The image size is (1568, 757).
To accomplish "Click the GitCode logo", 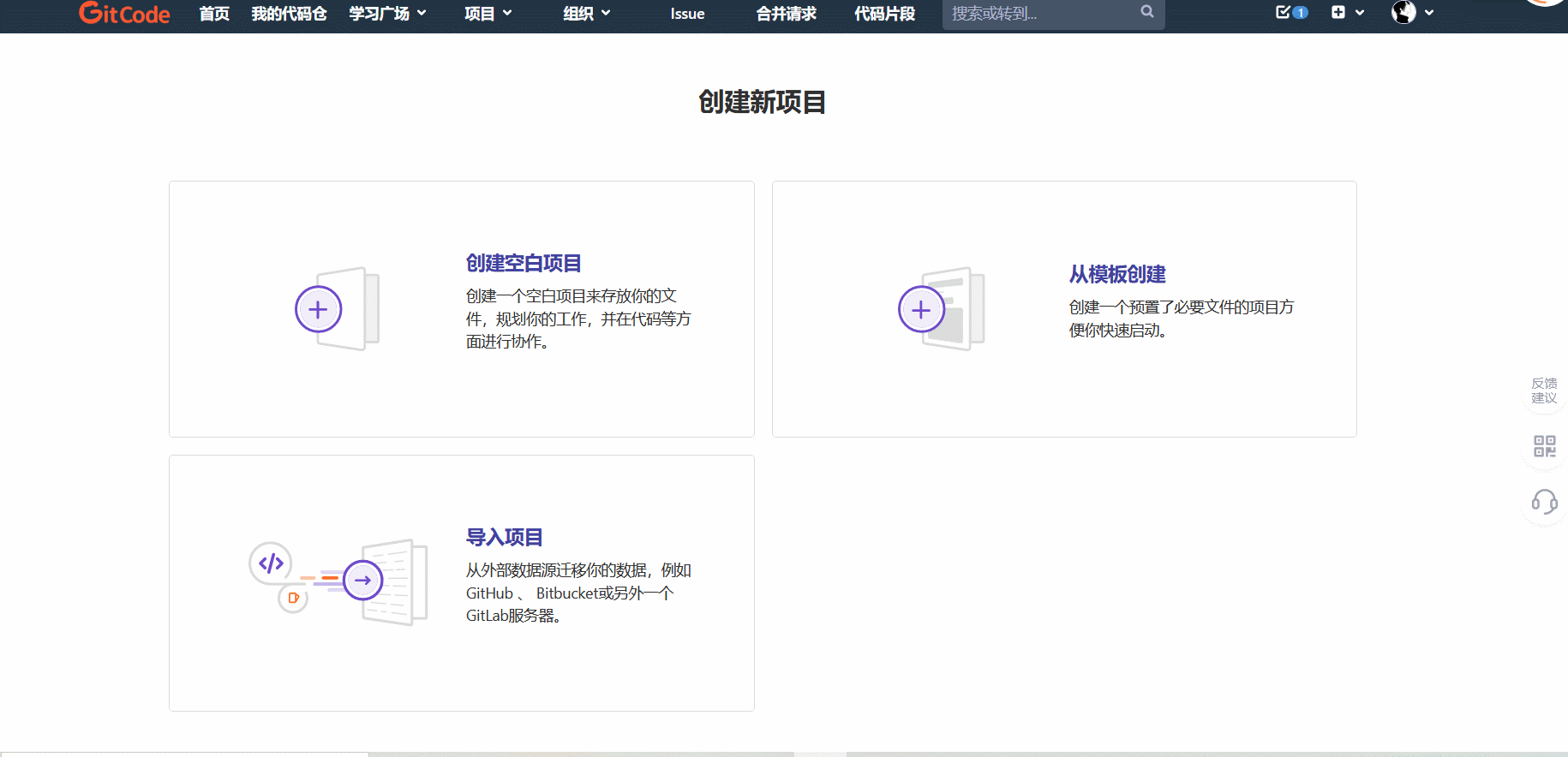I will pyautogui.click(x=124, y=13).
